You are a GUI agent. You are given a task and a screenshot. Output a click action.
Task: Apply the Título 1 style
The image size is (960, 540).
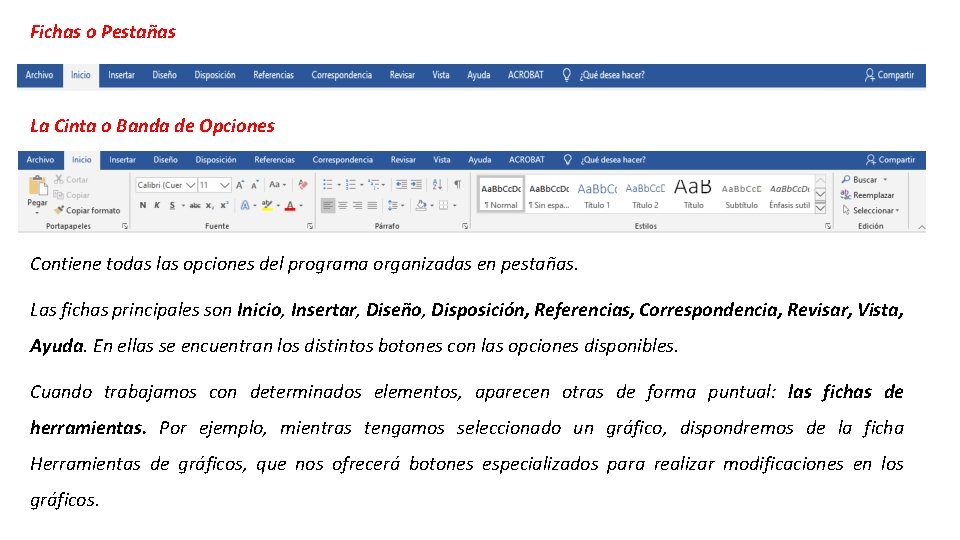pos(597,195)
